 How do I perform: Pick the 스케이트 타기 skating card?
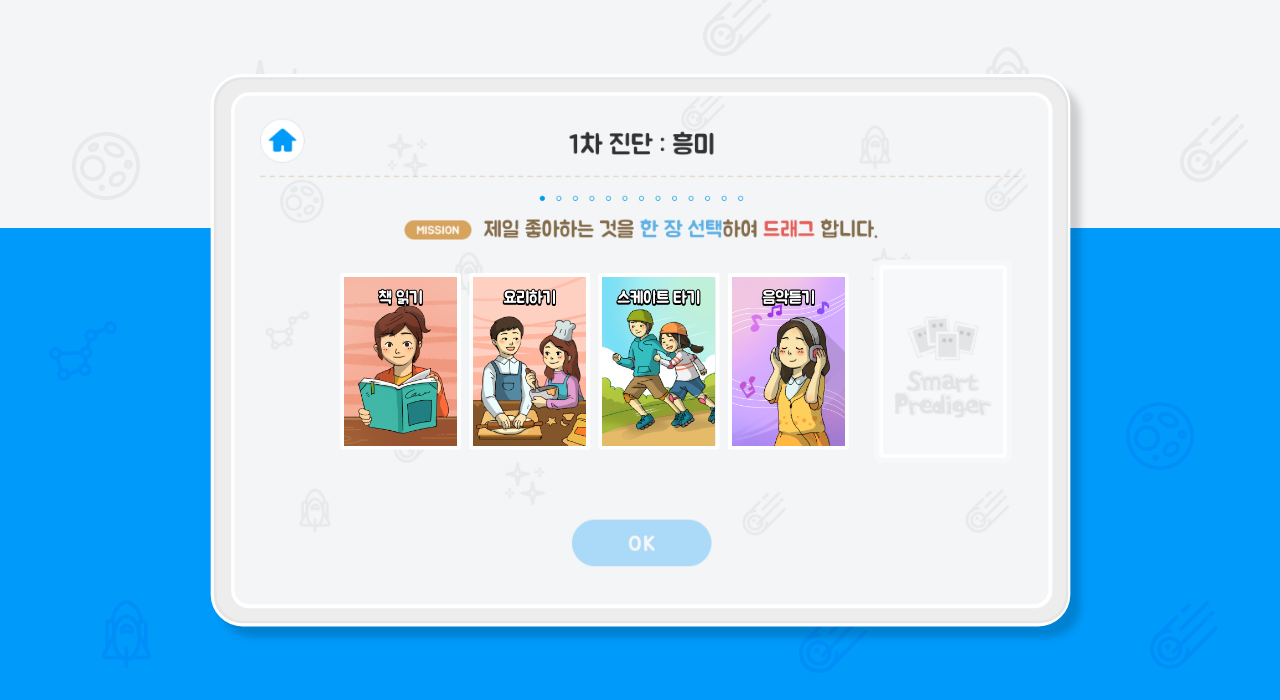[x=659, y=361]
